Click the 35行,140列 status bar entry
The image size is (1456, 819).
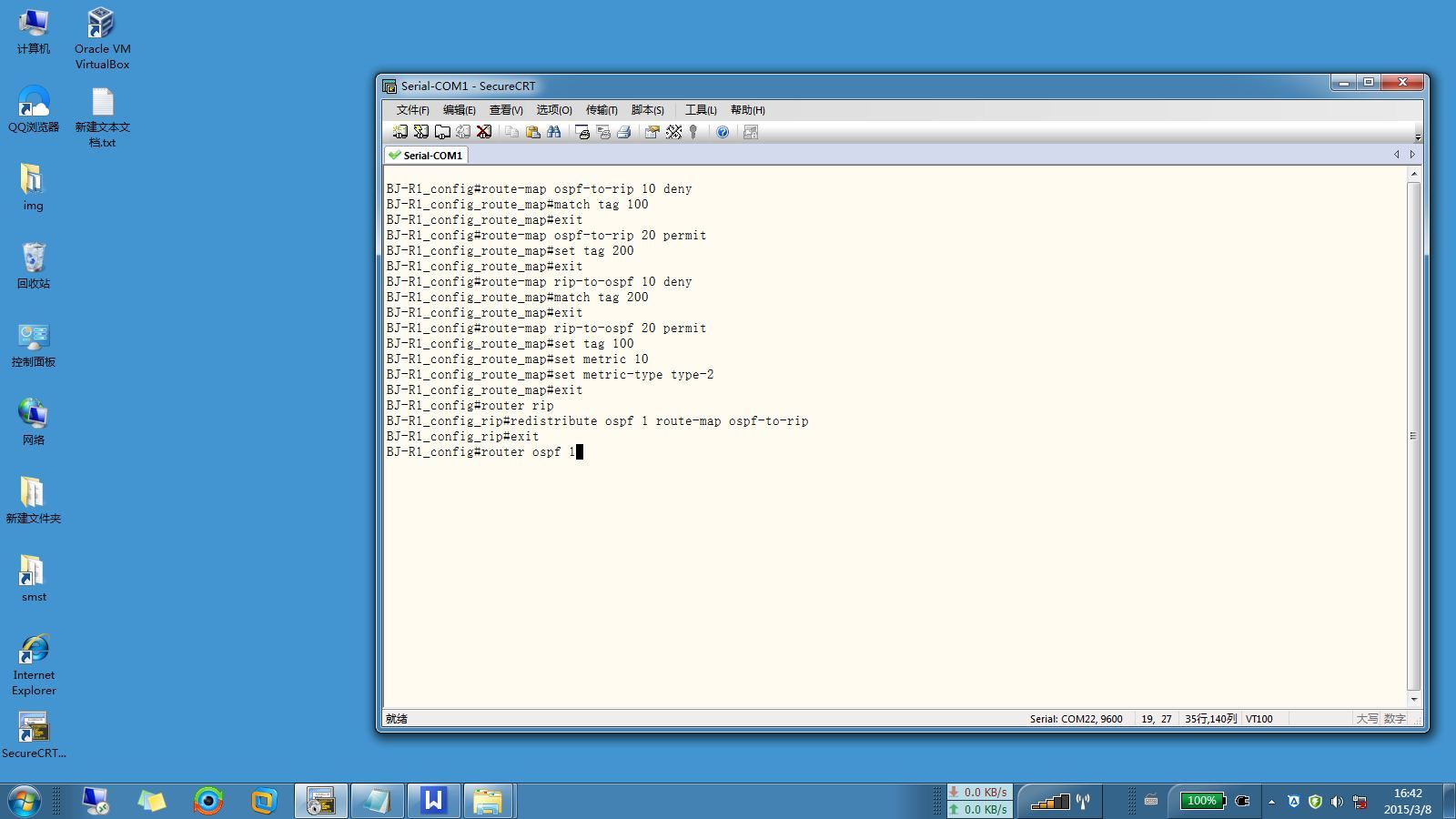(x=1210, y=719)
